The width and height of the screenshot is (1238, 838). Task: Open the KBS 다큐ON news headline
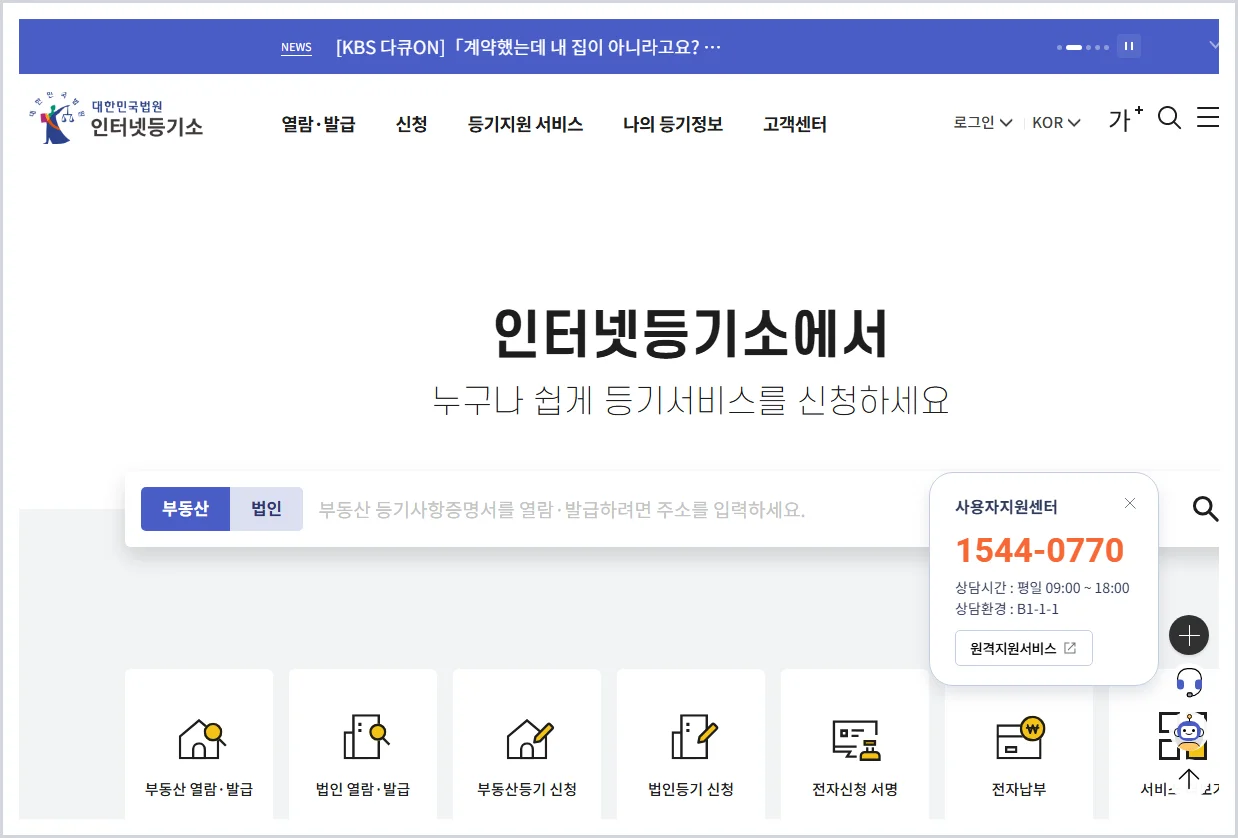click(528, 47)
